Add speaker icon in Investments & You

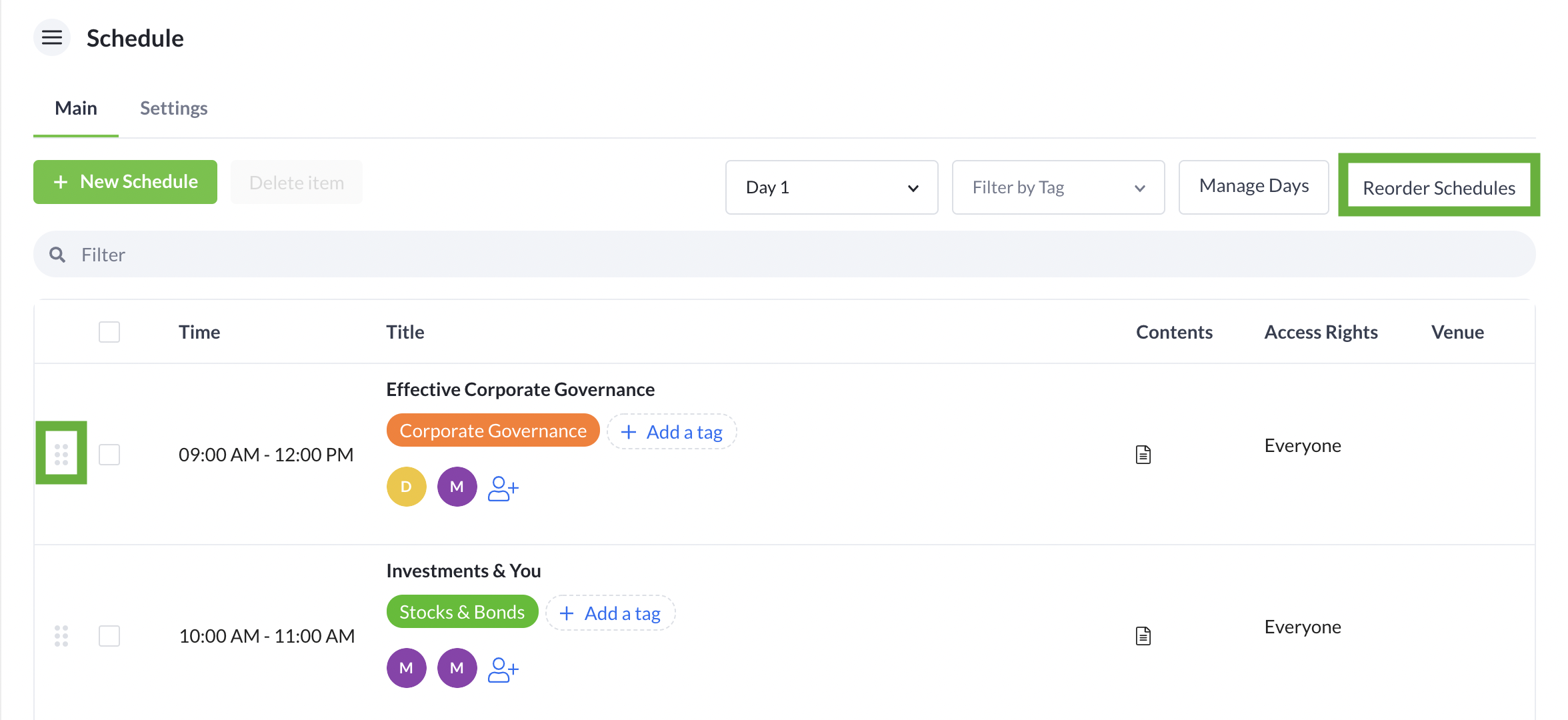(x=503, y=669)
